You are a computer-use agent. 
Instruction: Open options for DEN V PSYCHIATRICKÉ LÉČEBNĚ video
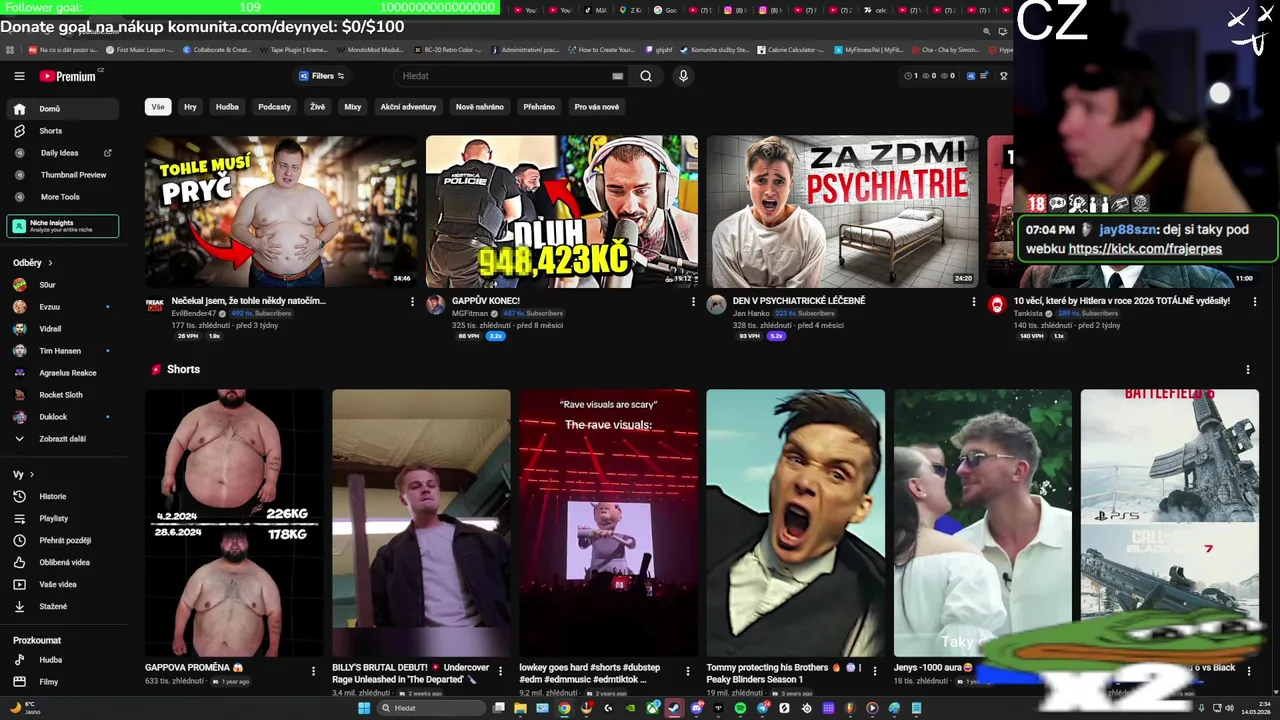click(974, 301)
